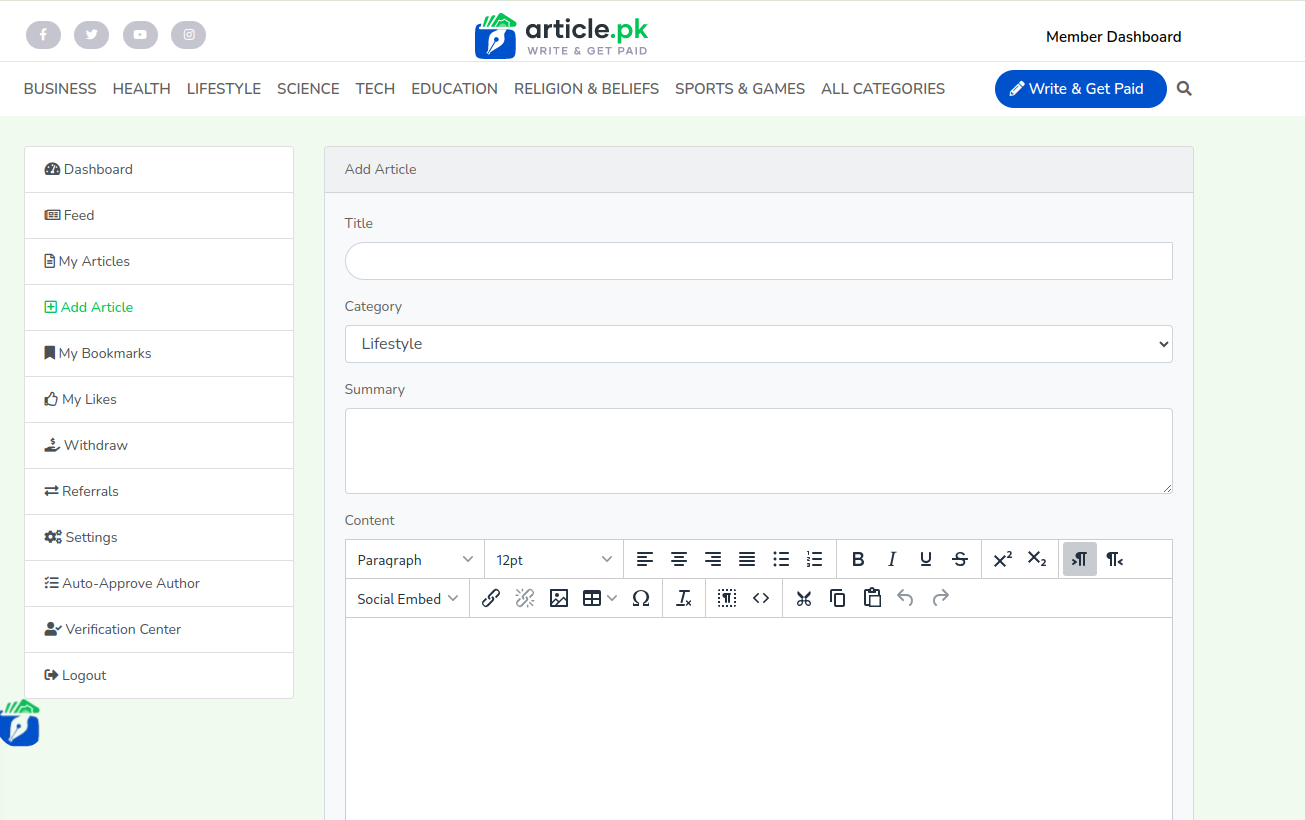The width and height of the screenshot is (1305, 820).
Task: Click the insert link icon
Action: pos(491,598)
